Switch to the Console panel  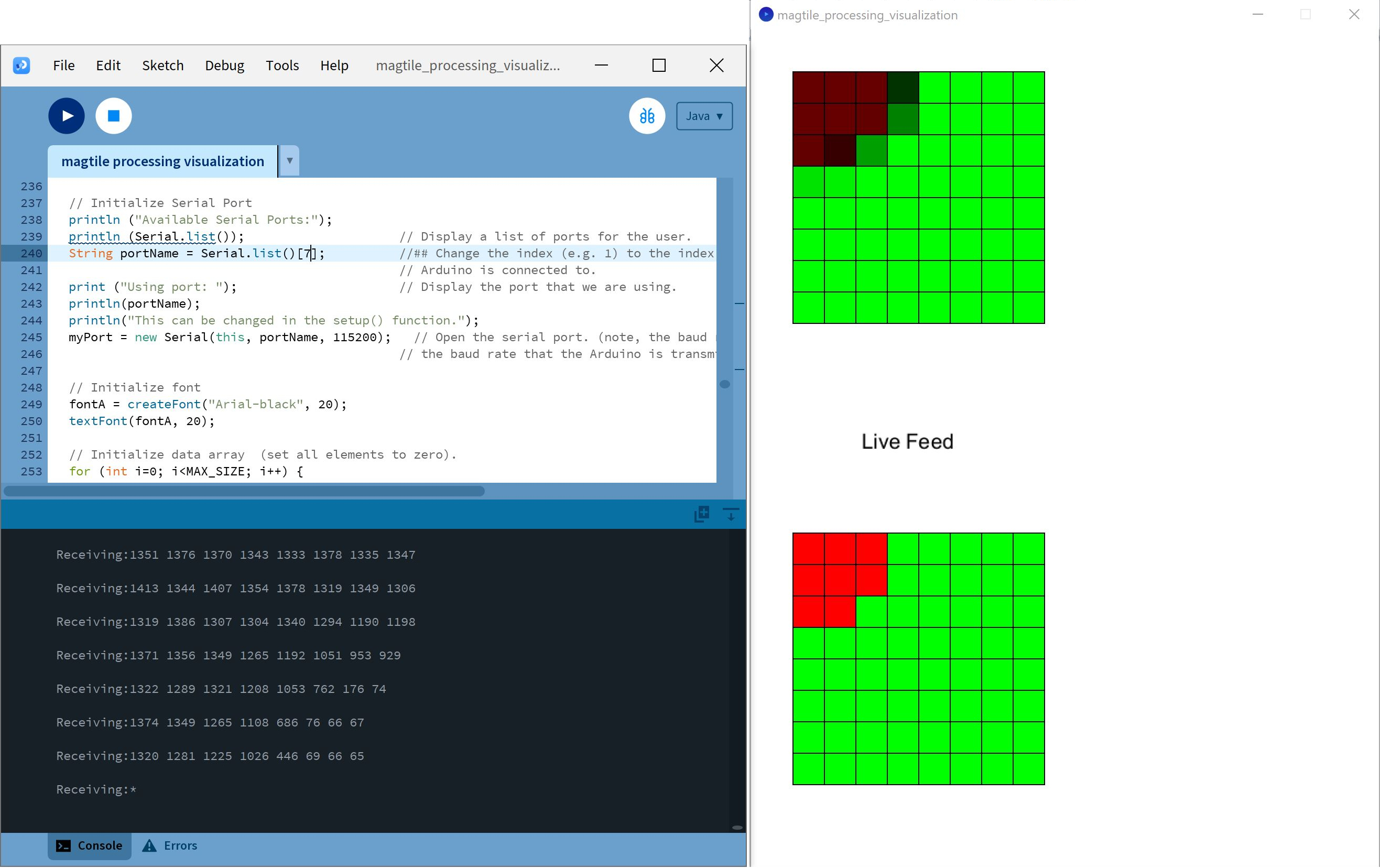point(90,845)
